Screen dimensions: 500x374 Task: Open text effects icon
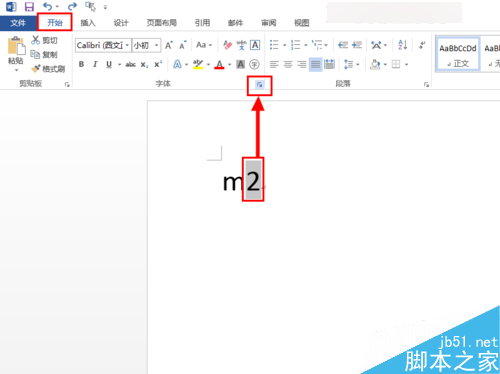tap(177, 64)
